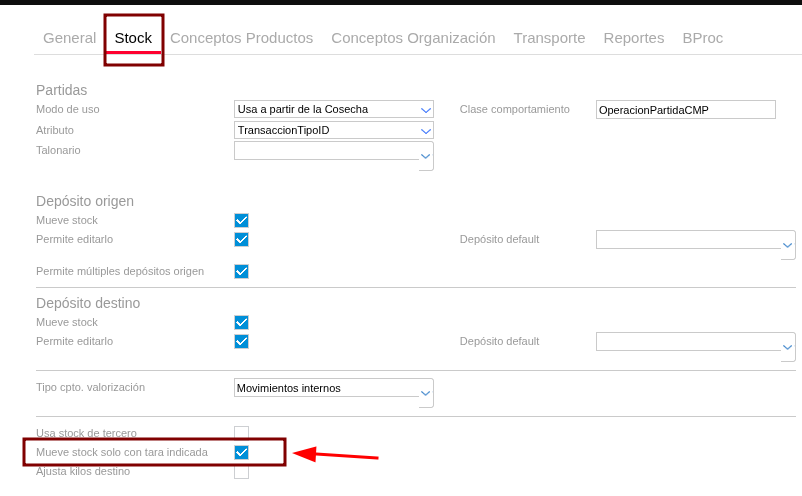This screenshot has width=802, height=496.
Task: Open Depósito default dropdown under Depósito destino
Action: 788,347
